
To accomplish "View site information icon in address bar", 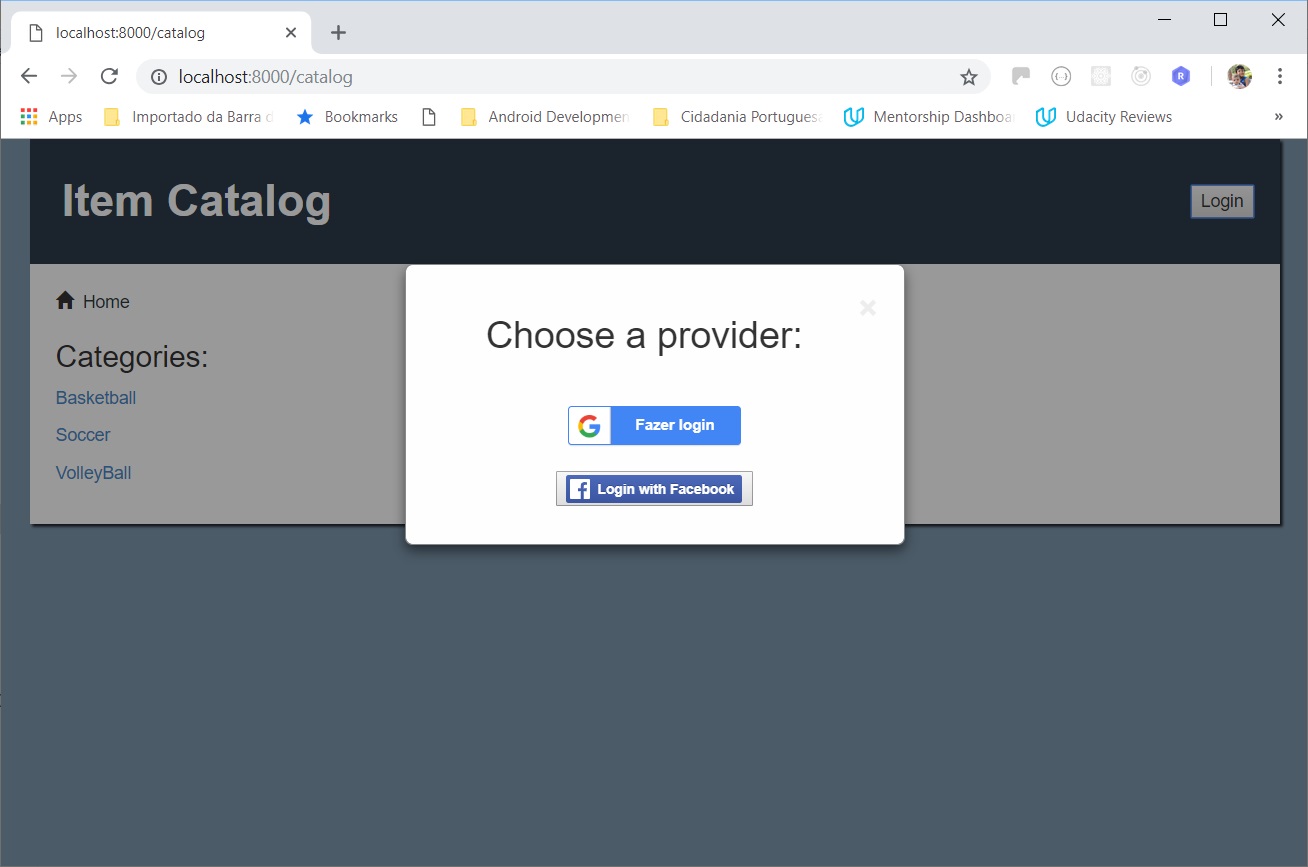I will [158, 77].
